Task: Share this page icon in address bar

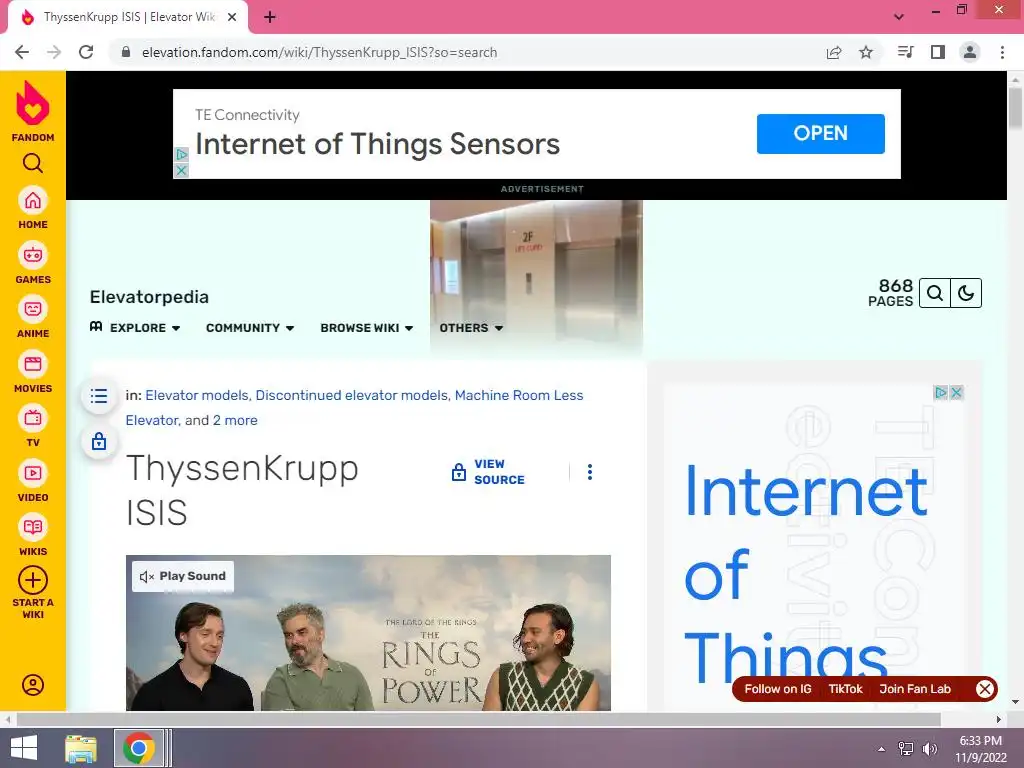Action: point(834,52)
